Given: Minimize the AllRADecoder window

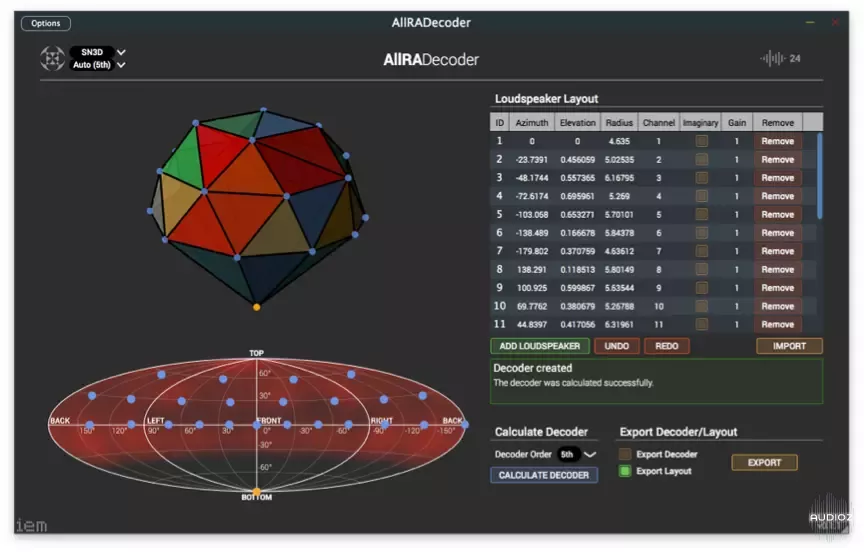Looking at the screenshot, I should 810,23.
